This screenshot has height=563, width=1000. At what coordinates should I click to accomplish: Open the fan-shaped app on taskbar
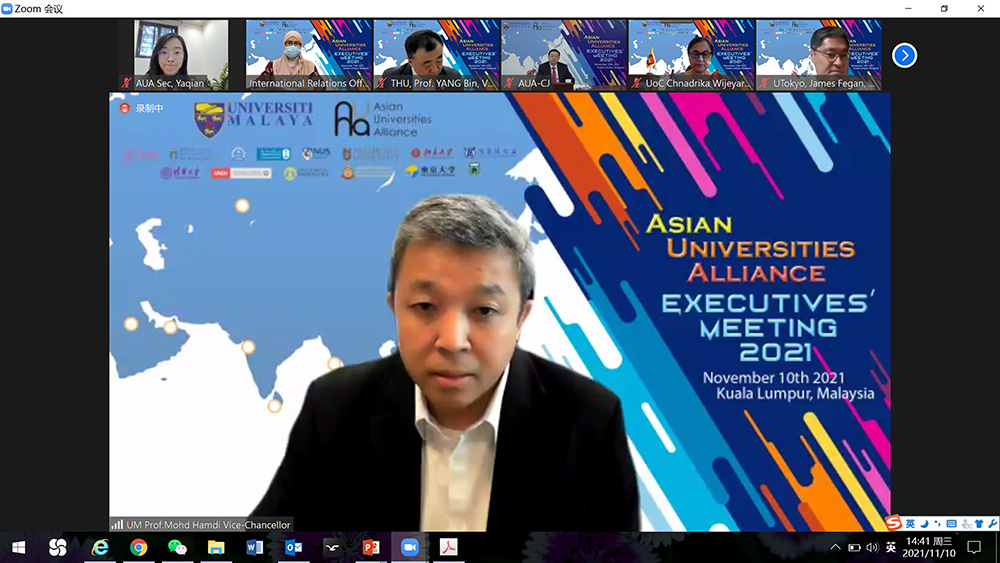pyautogui.click(x=57, y=547)
